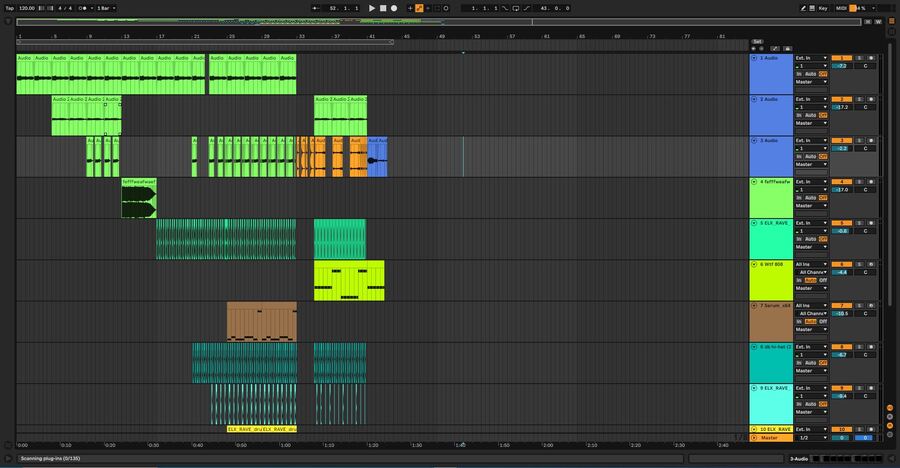The height and width of the screenshot is (468, 900).
Task: Select the 120.00 tempo field
Action: click(x=26, y=8)
